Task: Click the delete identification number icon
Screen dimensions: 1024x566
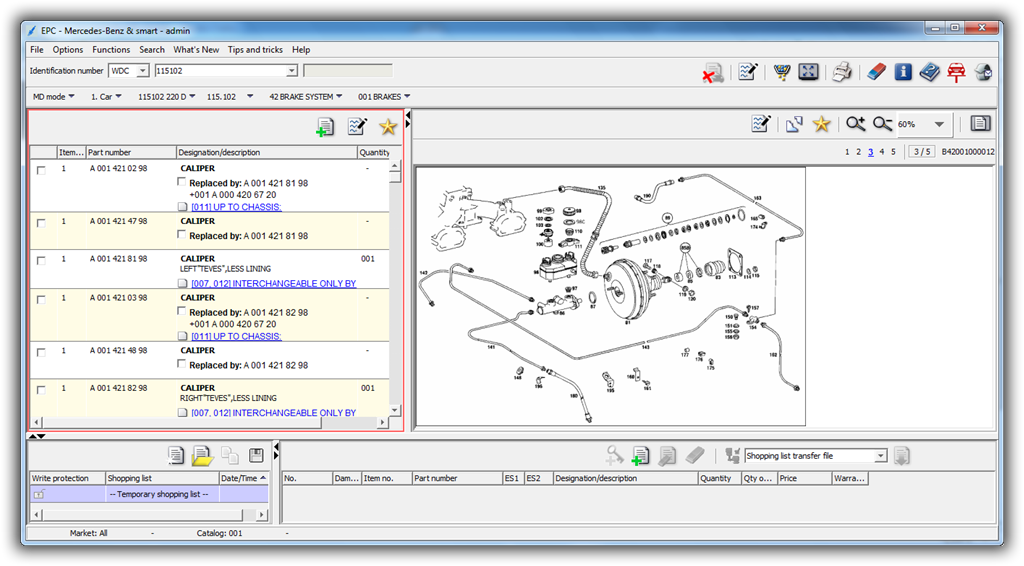Action: [712, 72]
